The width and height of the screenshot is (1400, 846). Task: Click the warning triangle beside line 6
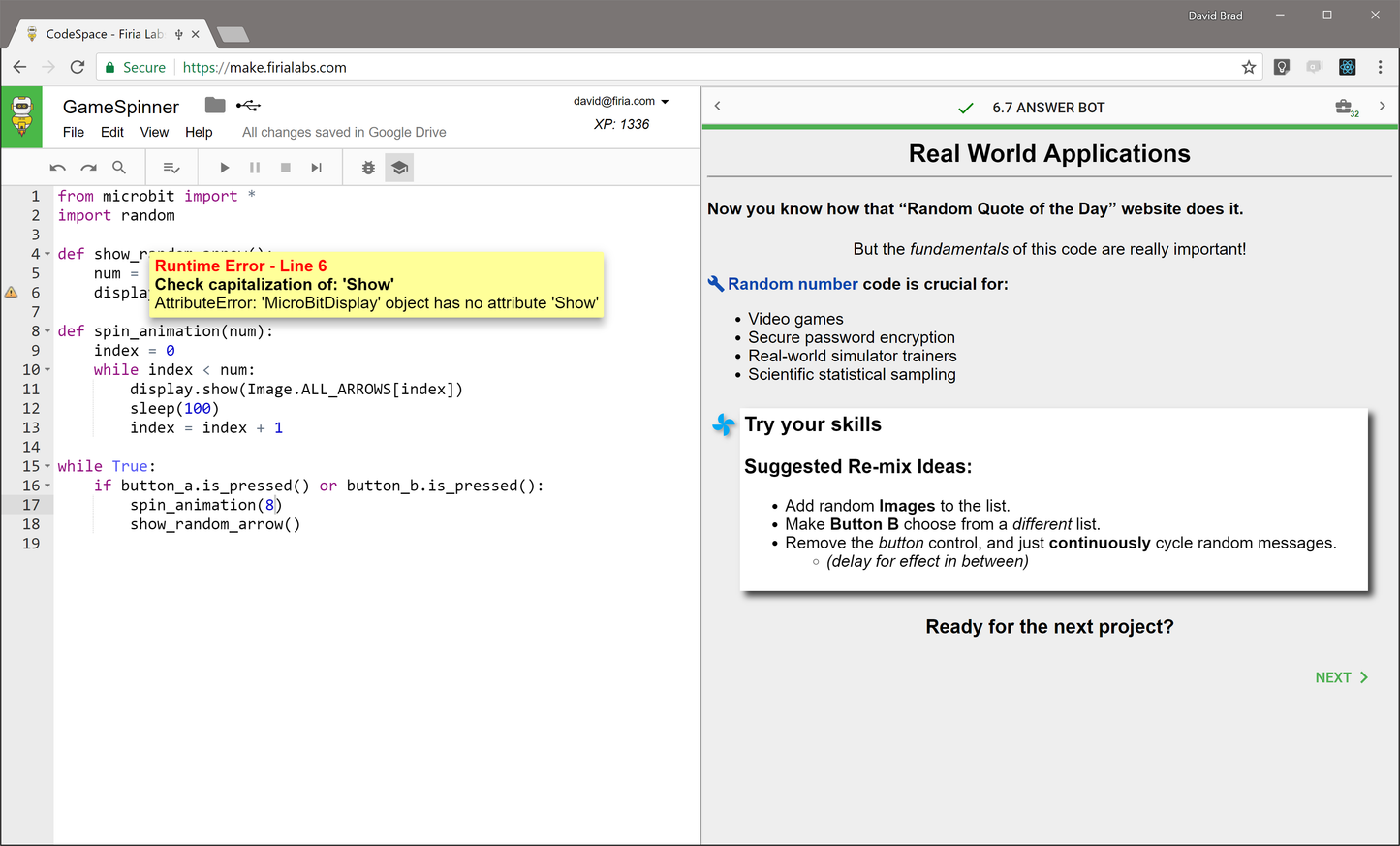11,291
